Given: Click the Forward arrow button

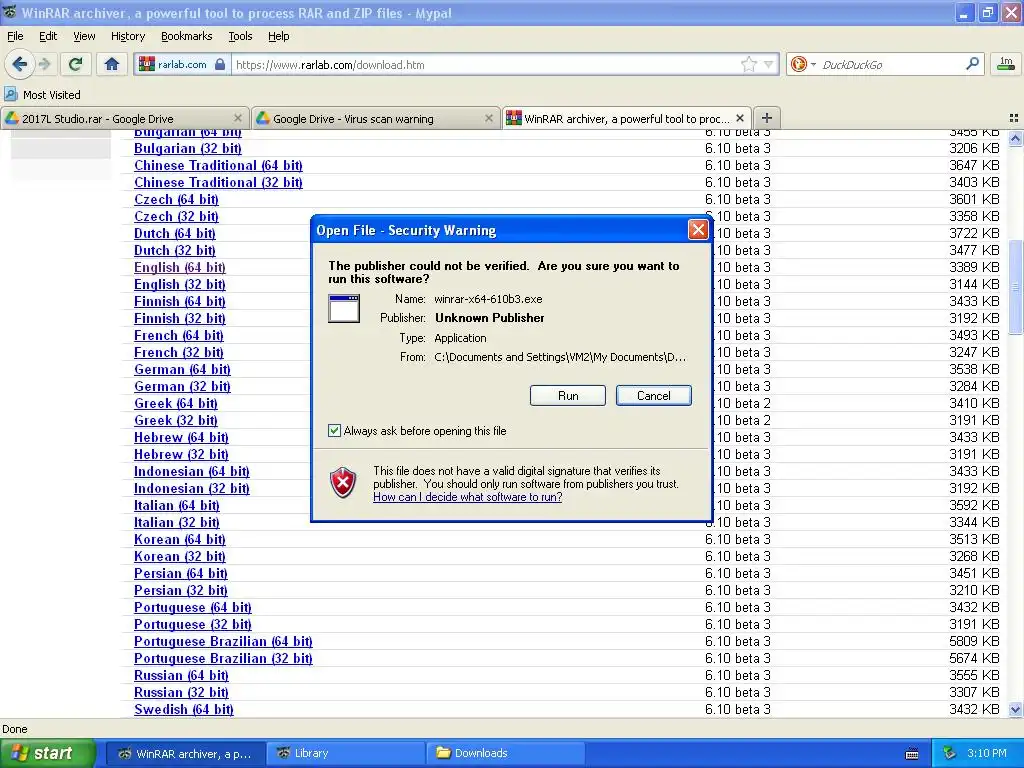Looking at the screenshot, I should click(44, 64).
